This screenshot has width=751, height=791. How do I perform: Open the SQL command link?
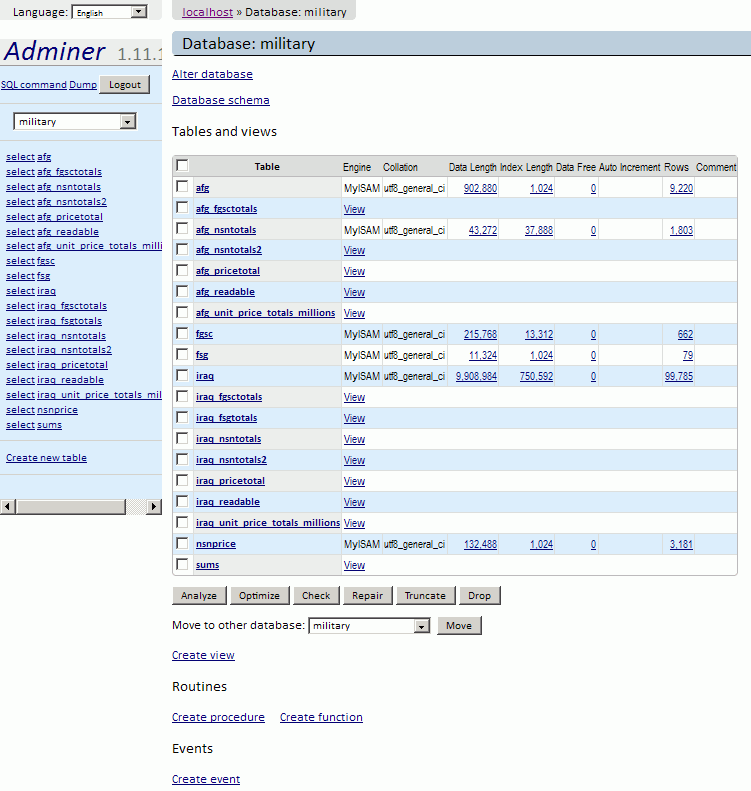coord(34,85)
